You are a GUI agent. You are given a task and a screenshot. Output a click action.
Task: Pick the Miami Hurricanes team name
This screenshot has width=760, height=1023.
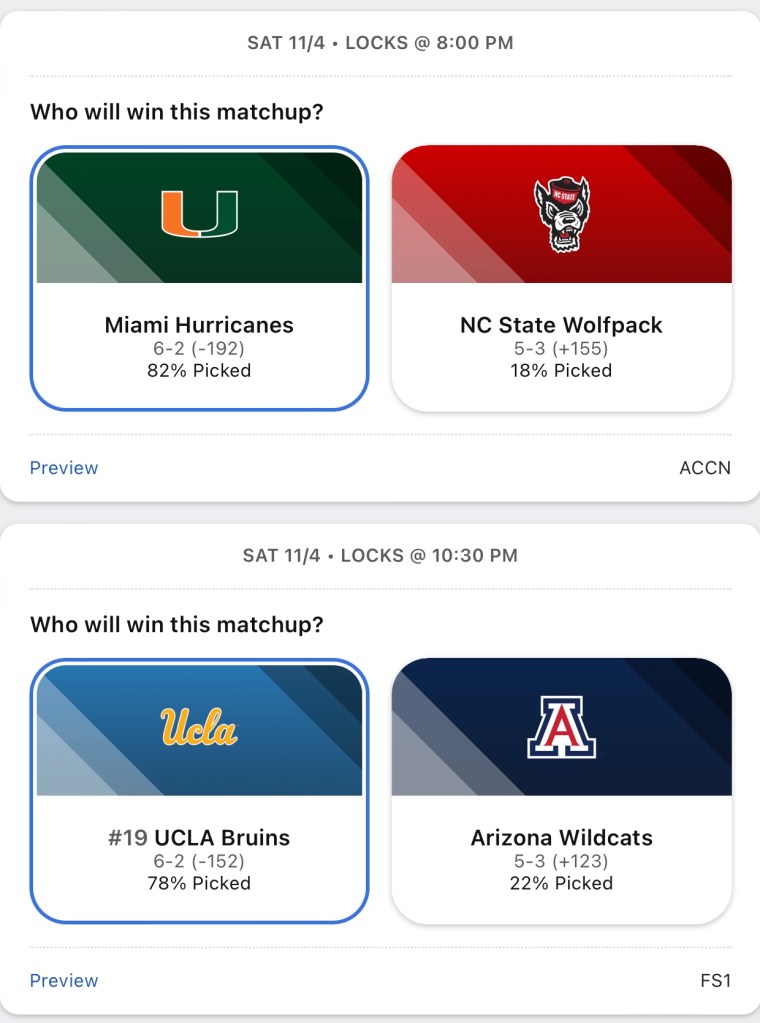pos(199,325)
